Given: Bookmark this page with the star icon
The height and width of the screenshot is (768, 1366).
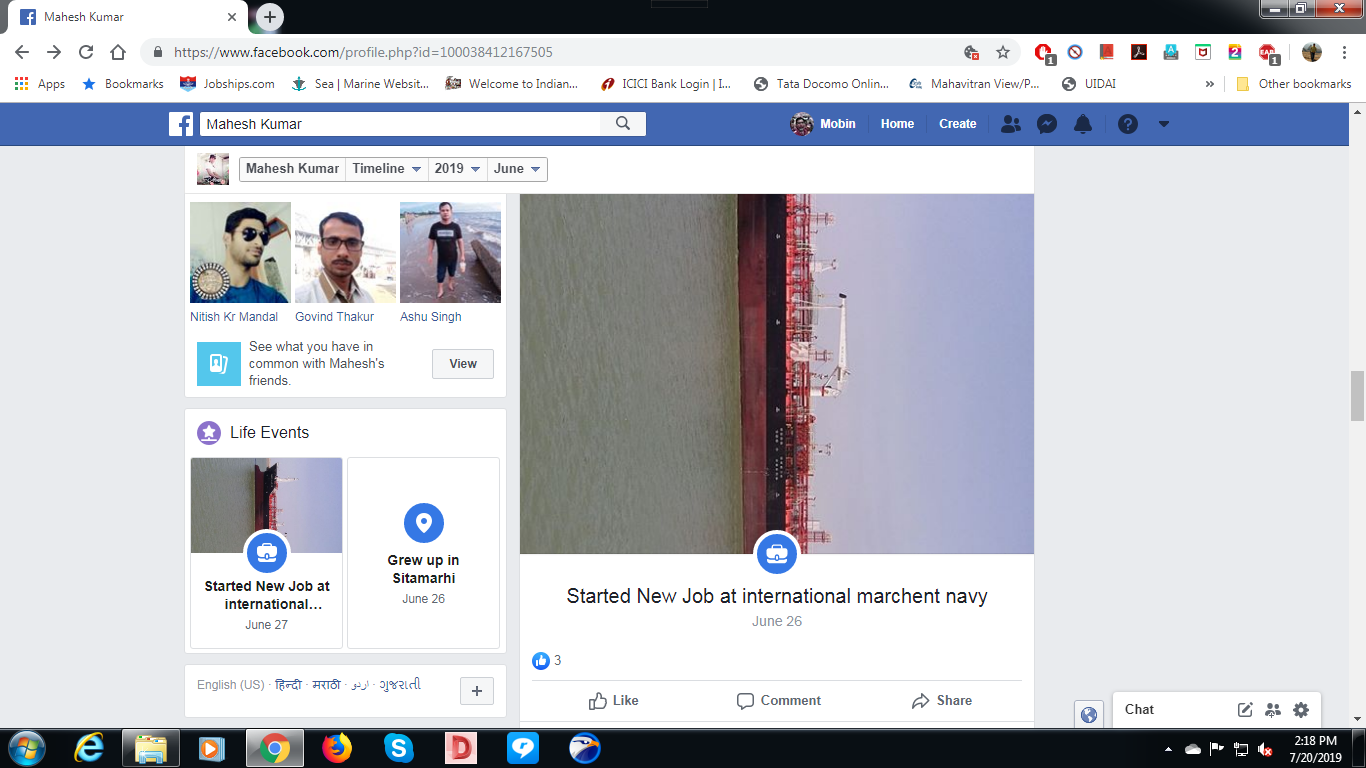Looking at the screenshot, I should 1003,52.
